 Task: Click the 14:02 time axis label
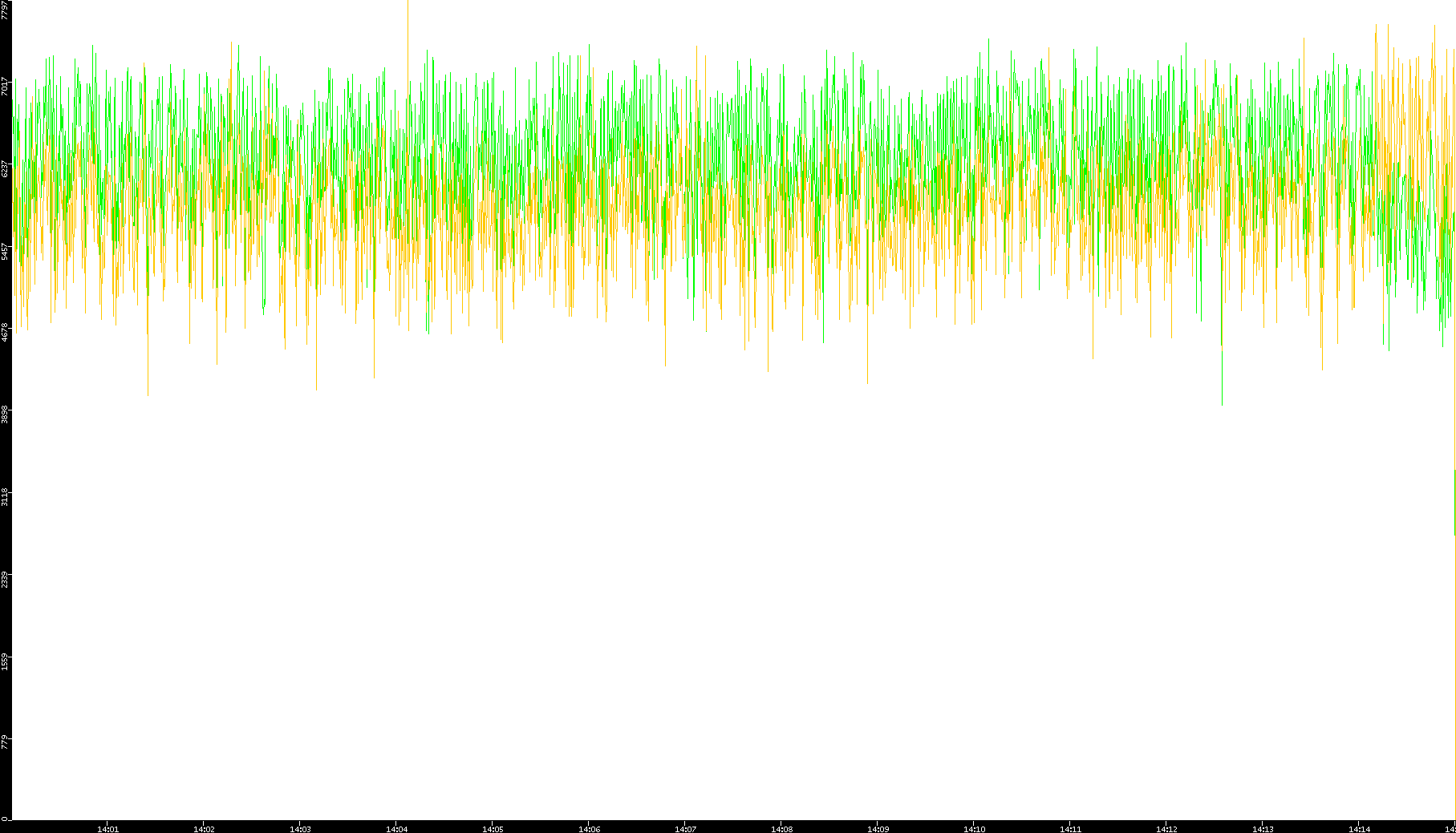204,828
